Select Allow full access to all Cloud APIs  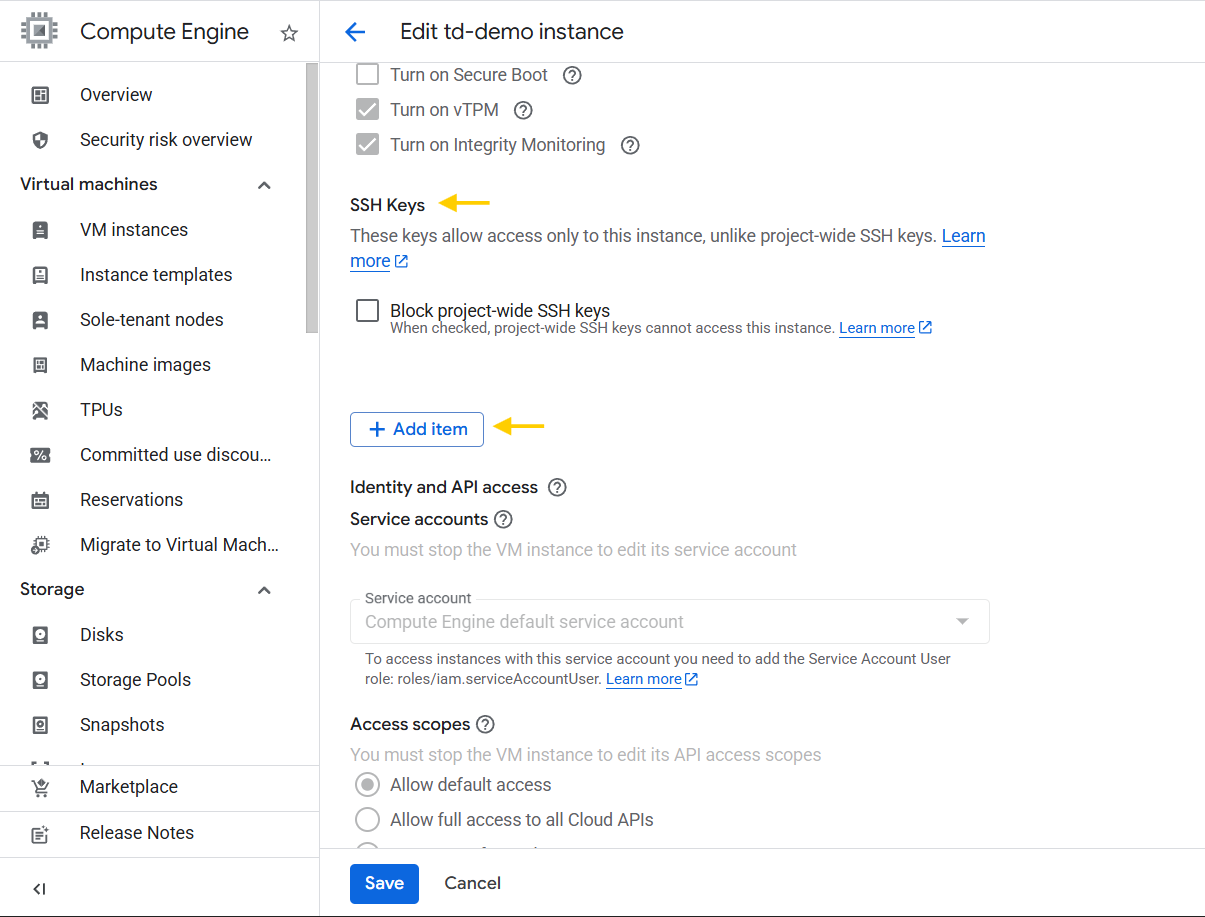coord(368,820)
